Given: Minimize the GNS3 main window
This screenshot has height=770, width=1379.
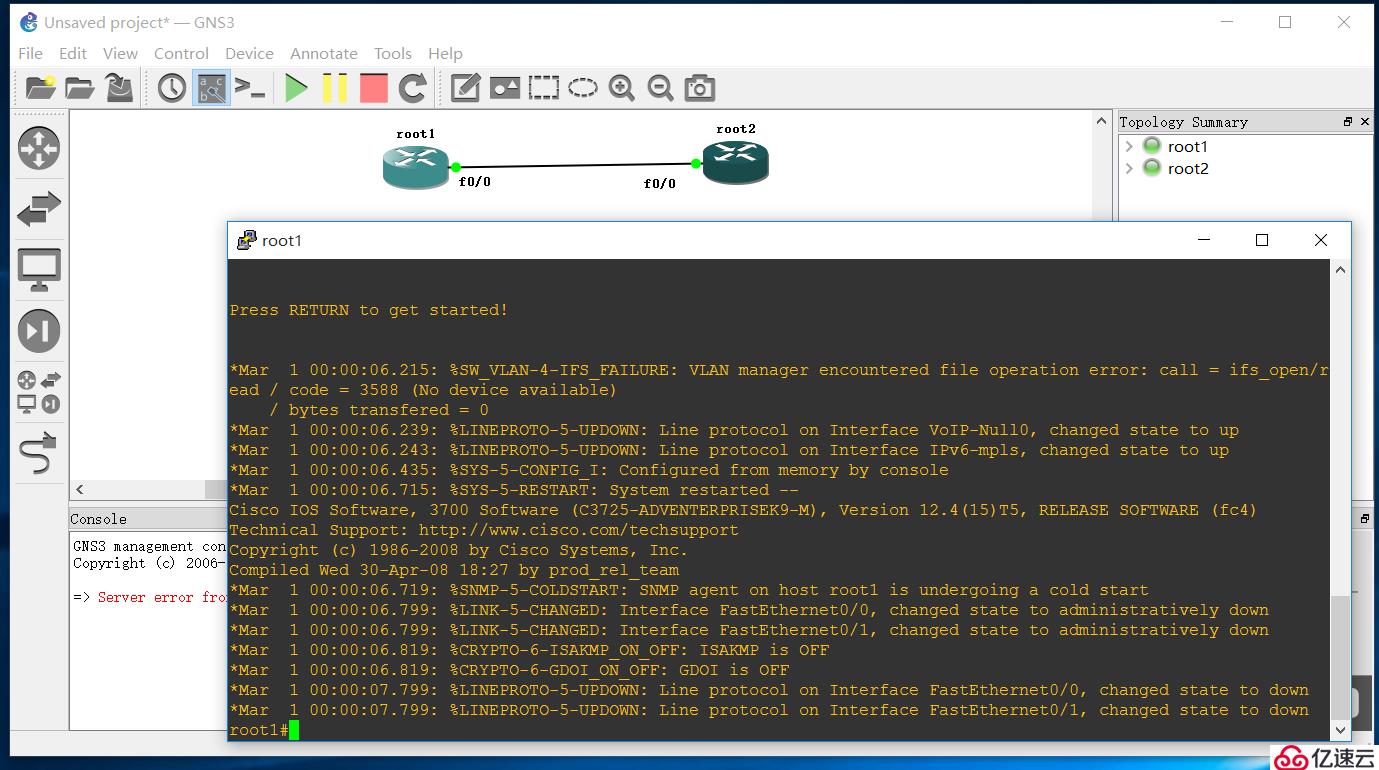Looking at the screenshot, I should [x=1226, y=22].
